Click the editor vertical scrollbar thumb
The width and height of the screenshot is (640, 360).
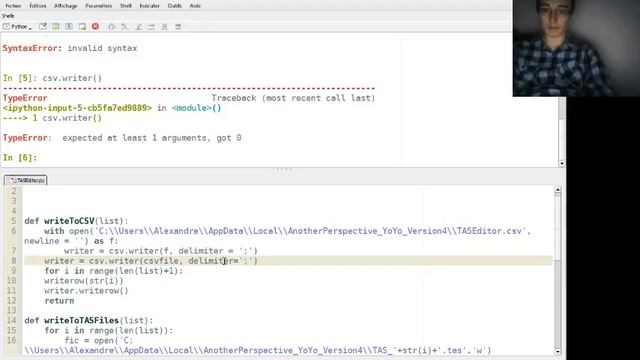[x=558, y=229]
